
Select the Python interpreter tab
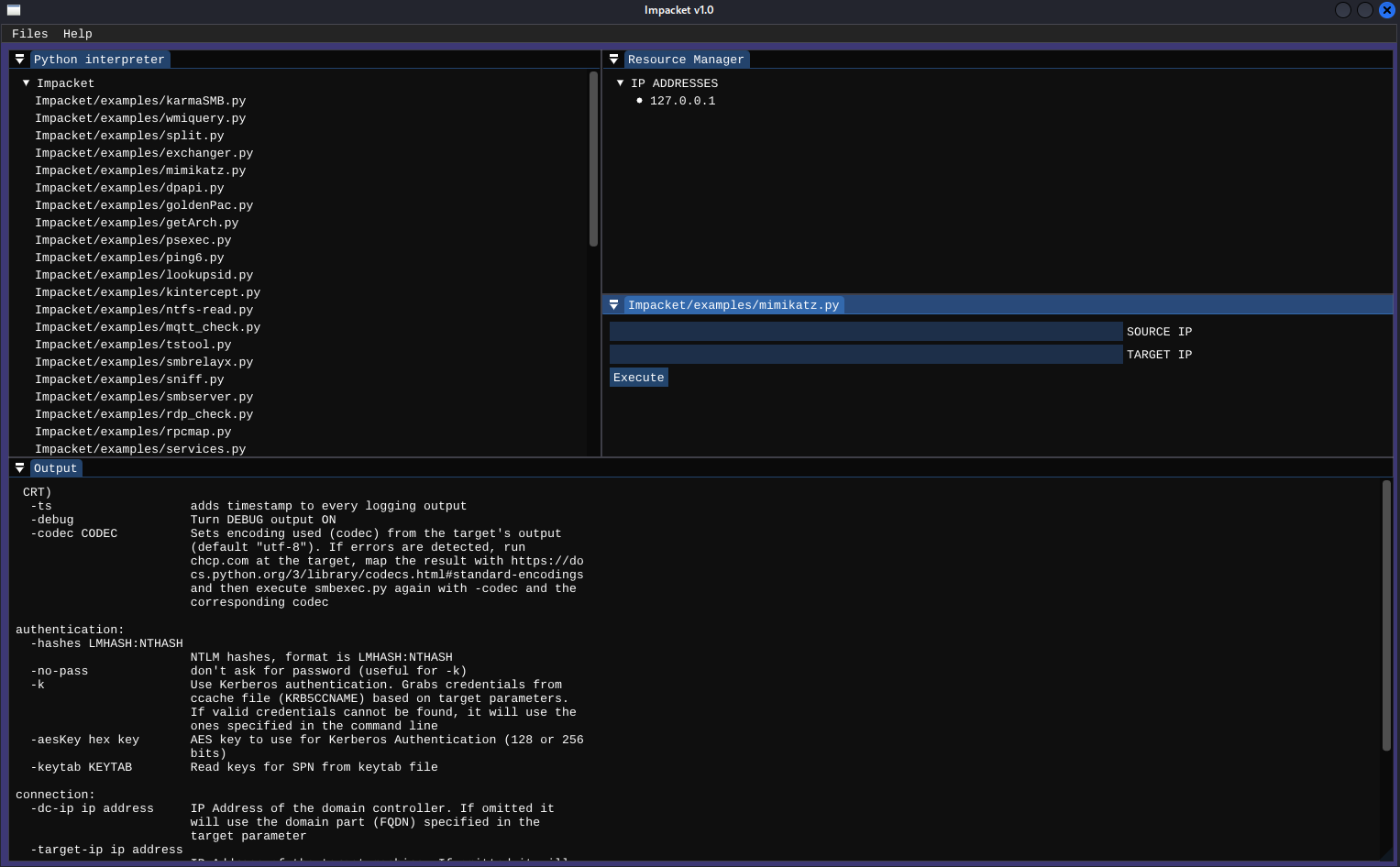pos(99,60)
